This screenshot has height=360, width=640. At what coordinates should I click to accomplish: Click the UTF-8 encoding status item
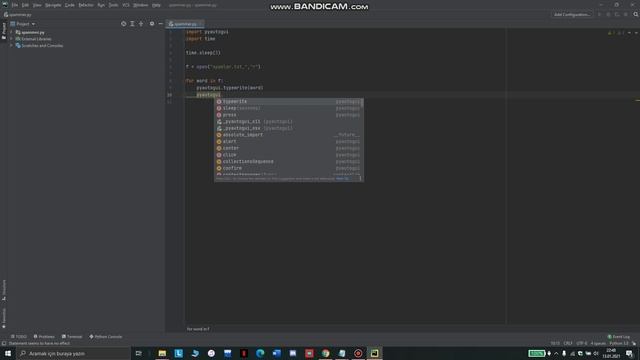point(581,343)
